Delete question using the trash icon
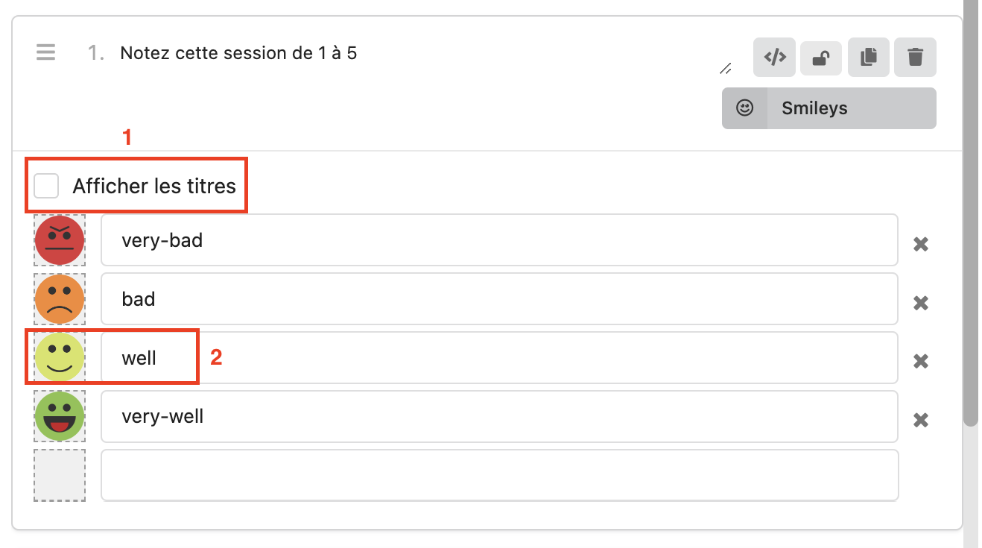 pyautogui.click(x=915, y=58)
